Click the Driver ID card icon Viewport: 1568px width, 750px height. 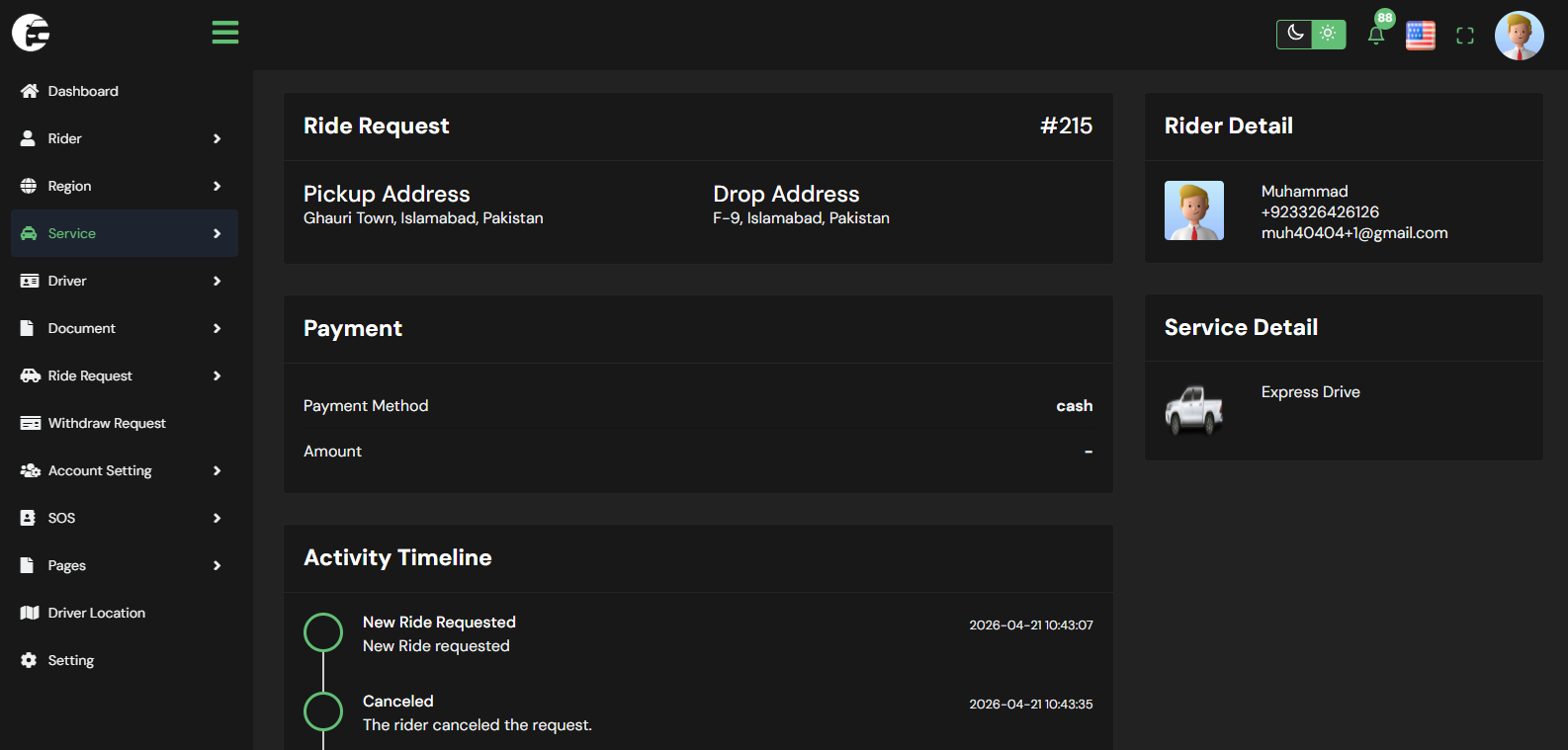30,281
